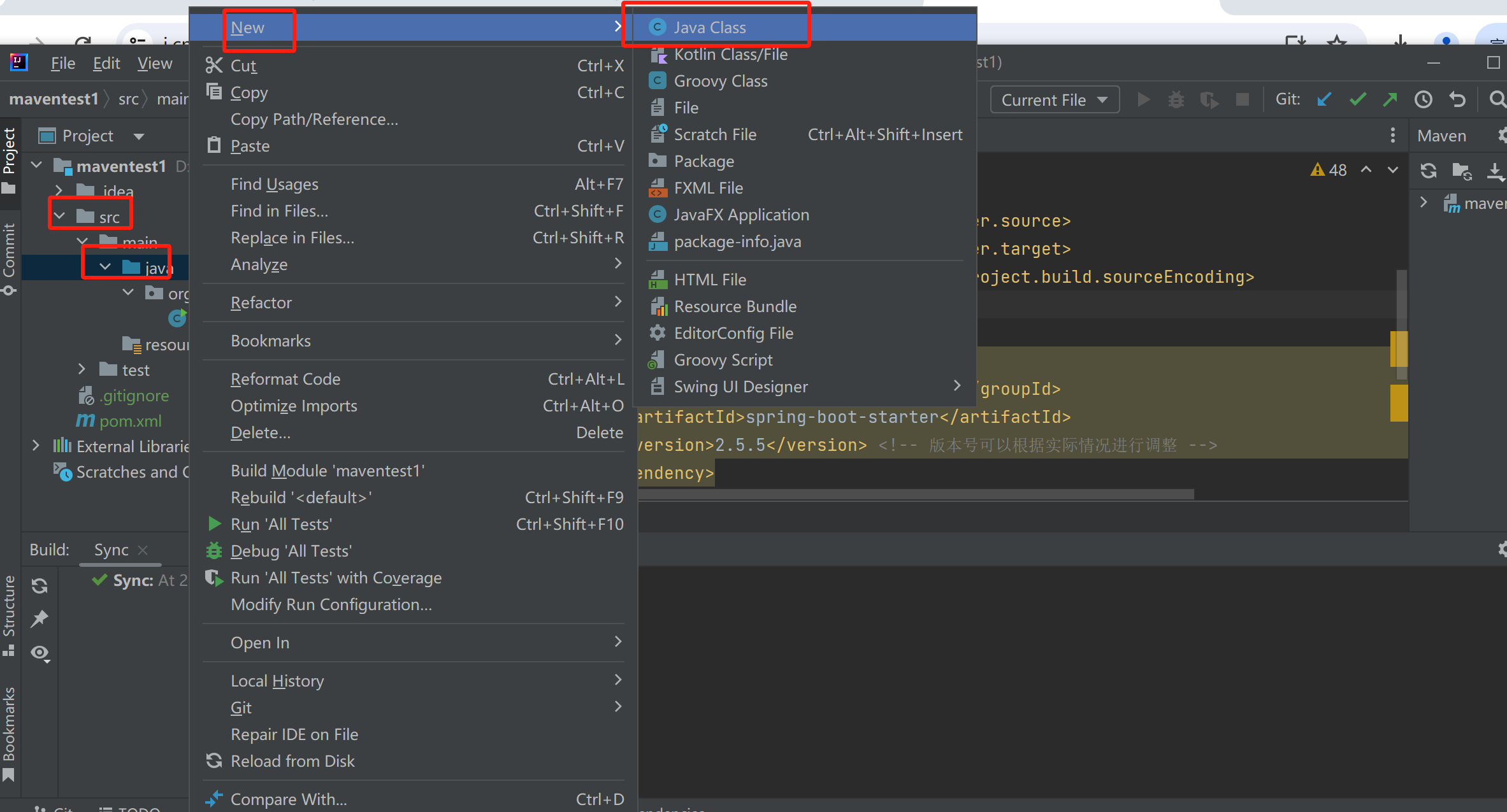Click the Build panel eye view icon
The height and width of the screenshot is (812, 1507).
[x=40, y=653]
